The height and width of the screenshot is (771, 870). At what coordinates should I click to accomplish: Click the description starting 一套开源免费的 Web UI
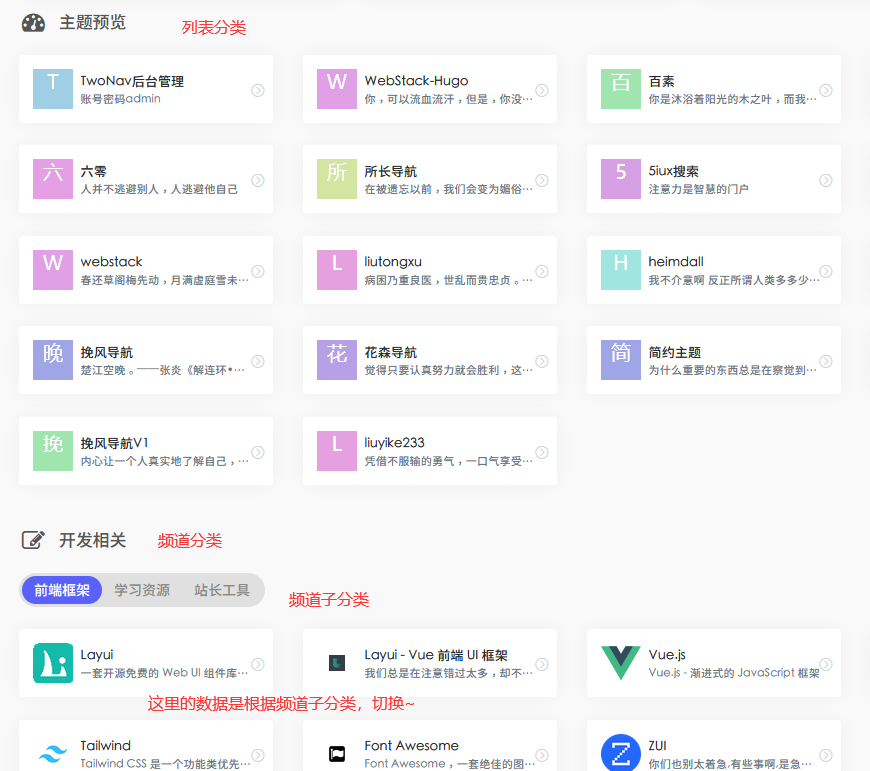(x=165, y=673)
